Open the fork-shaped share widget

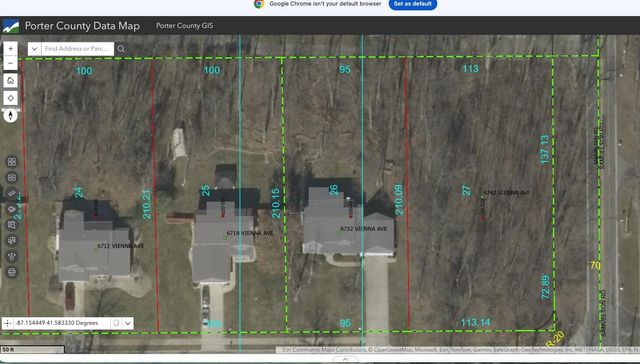click(12, 256)
